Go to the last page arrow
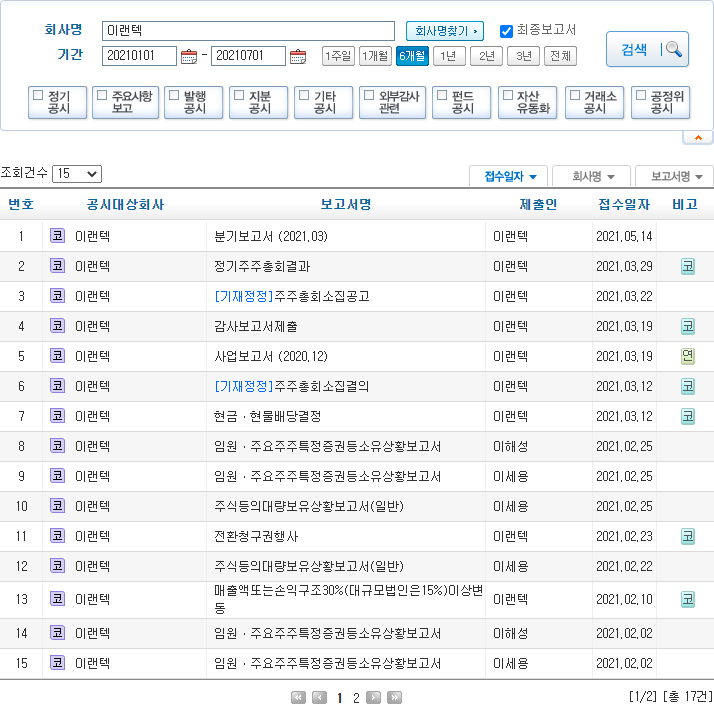This screenshot has width=714, height=704. click(394, 697)
